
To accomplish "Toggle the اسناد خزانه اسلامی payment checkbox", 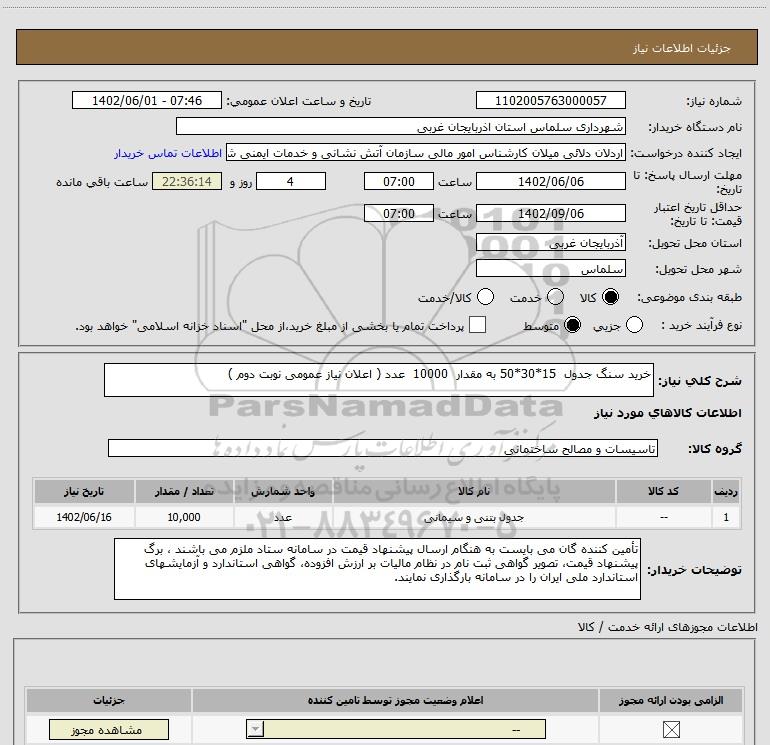I will click(477, 325).
